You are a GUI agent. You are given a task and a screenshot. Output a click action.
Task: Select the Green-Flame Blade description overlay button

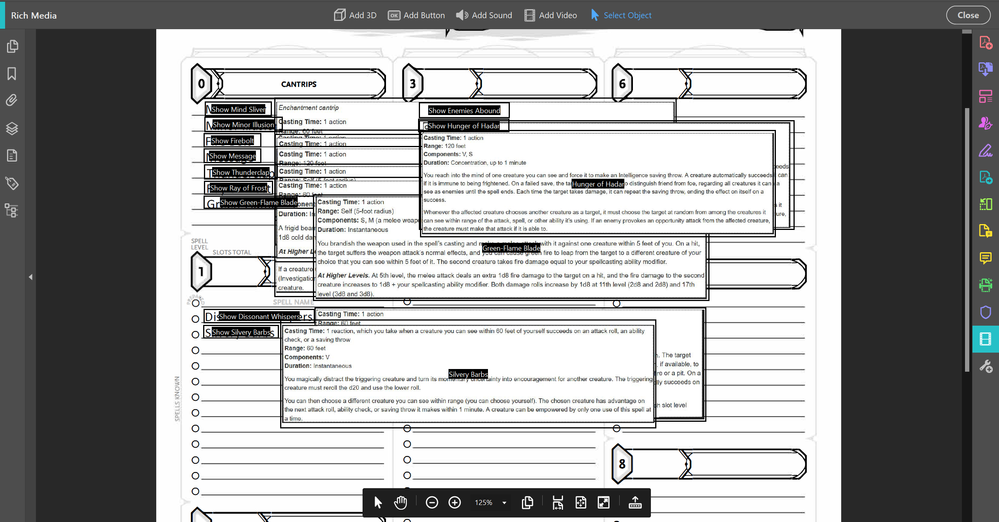511,248
